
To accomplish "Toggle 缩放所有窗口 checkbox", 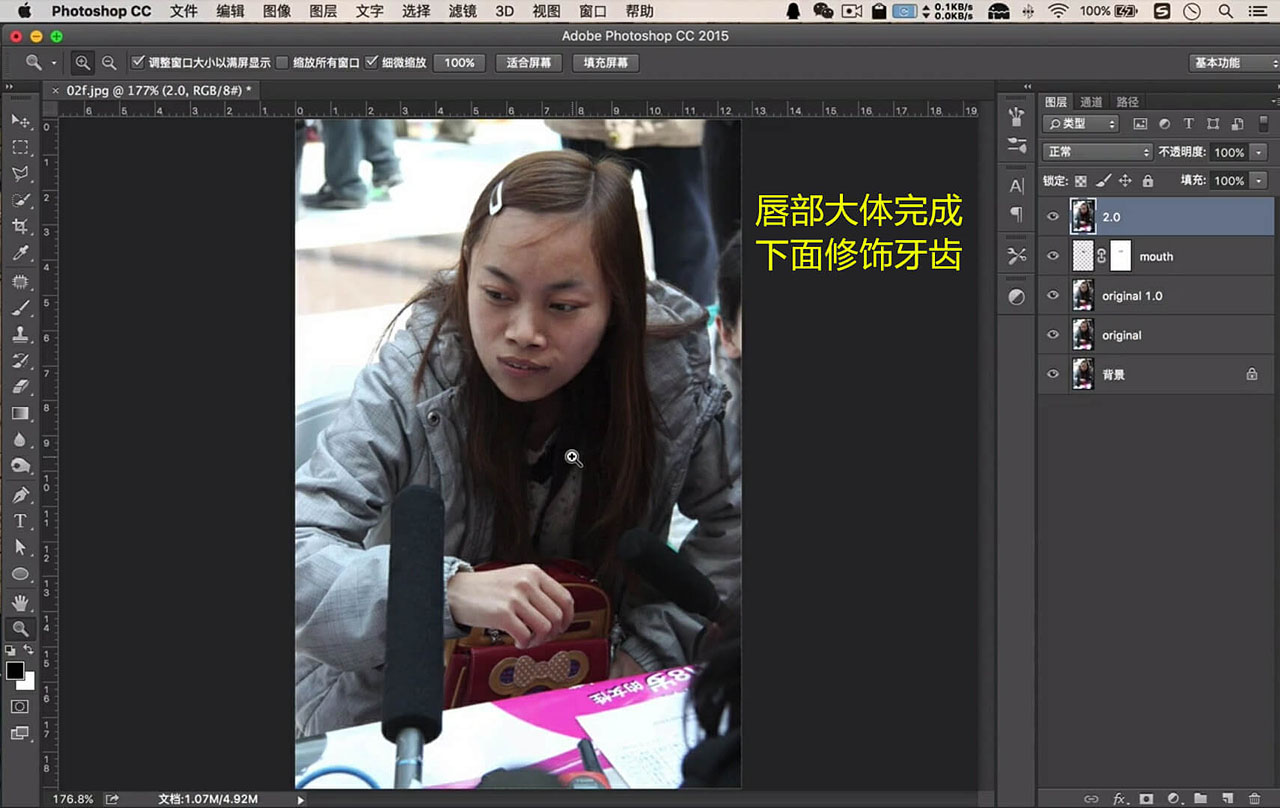I will [282, 62].
